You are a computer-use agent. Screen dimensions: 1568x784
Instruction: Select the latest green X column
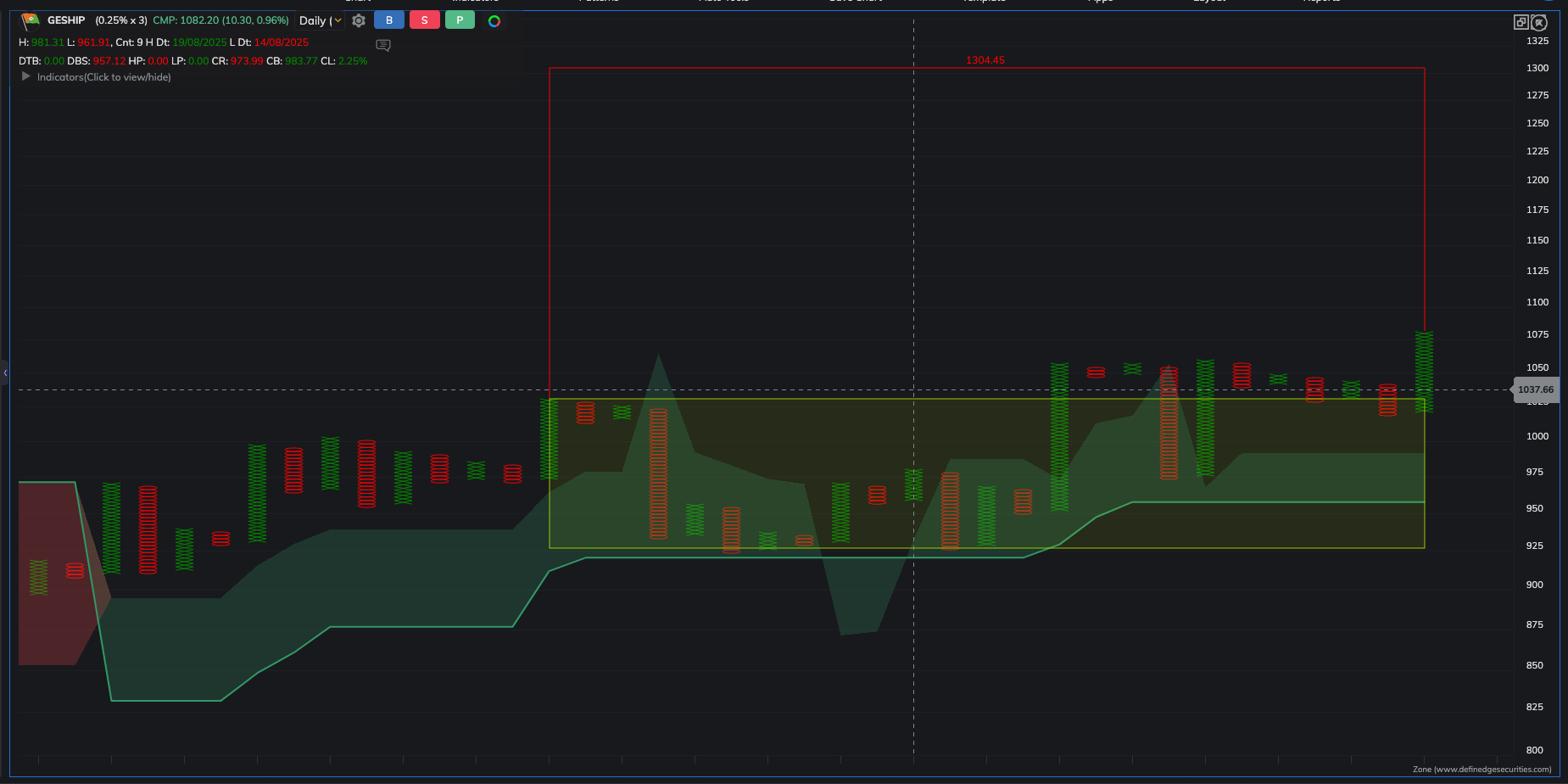1424,372
